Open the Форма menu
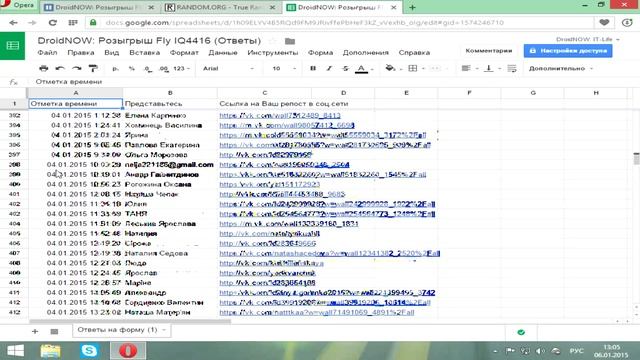640x360 pixels. 320,53
